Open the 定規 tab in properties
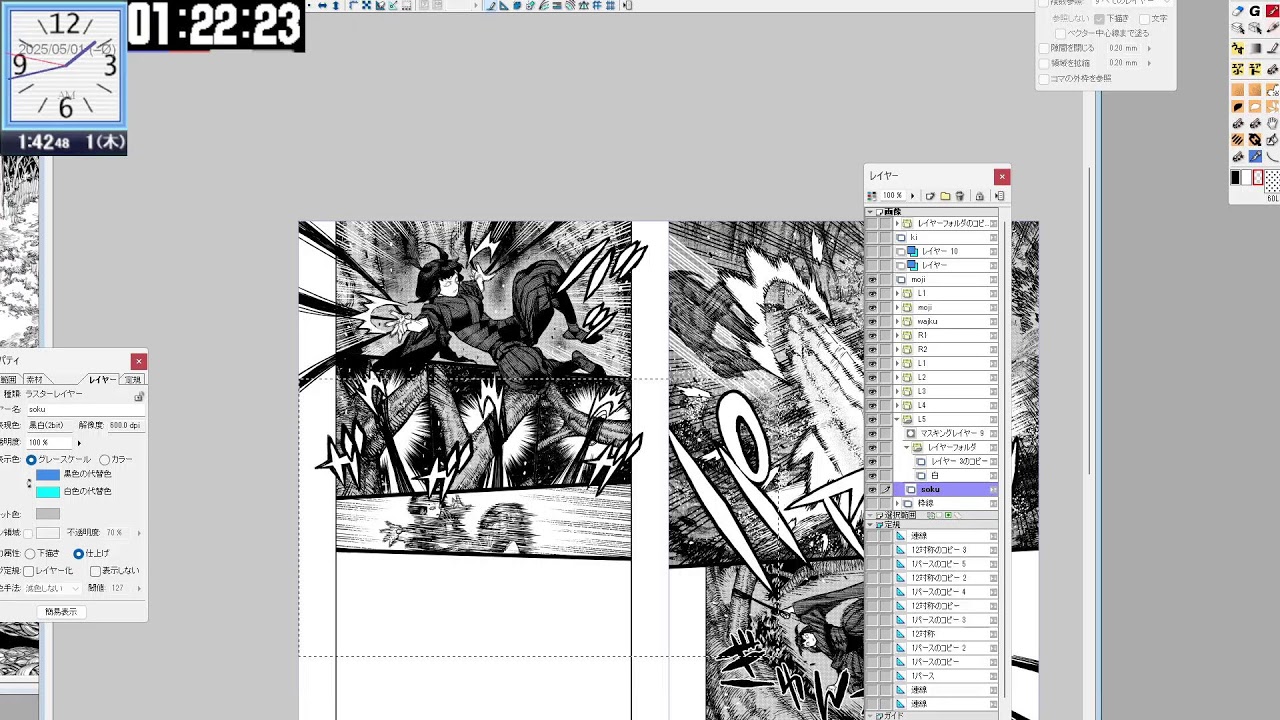1280x720 pixels. pyautogui.click(x=132, y=380)
